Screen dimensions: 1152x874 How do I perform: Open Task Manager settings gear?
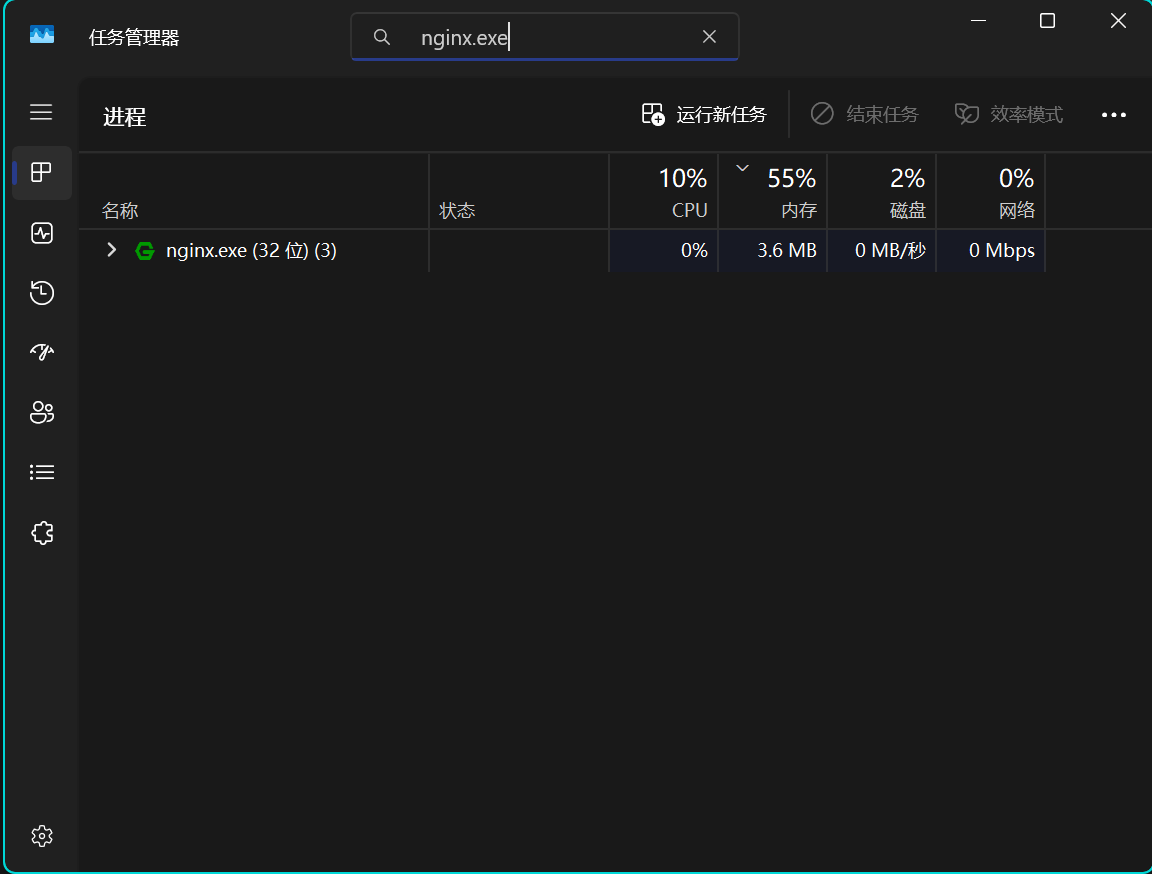(x=41, y=835)
